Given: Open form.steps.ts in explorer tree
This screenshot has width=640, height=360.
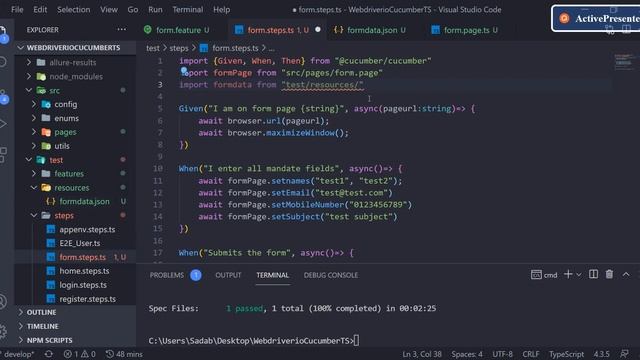Looking at the screenshot, I should coord(76,257).
